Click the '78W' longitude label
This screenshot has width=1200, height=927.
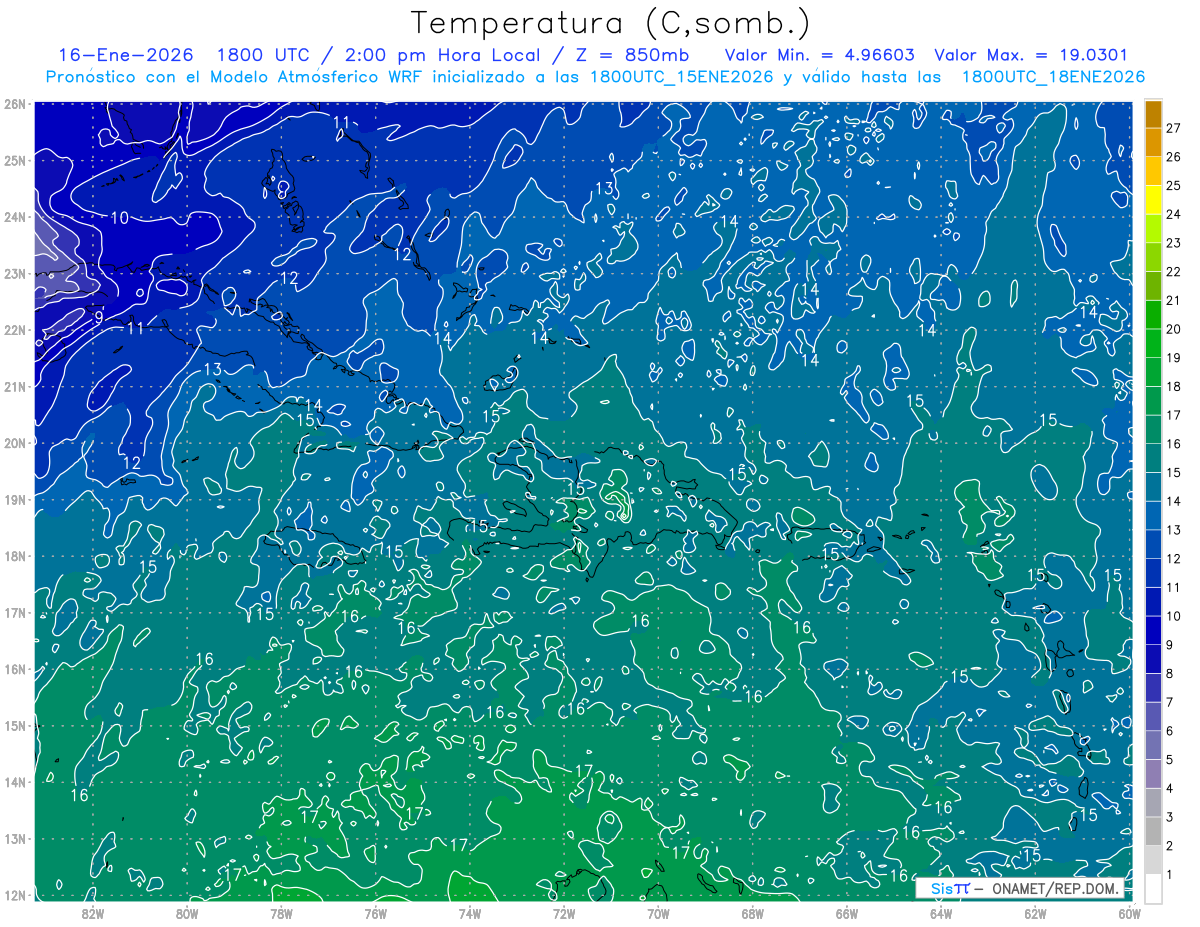coord(281,913)
